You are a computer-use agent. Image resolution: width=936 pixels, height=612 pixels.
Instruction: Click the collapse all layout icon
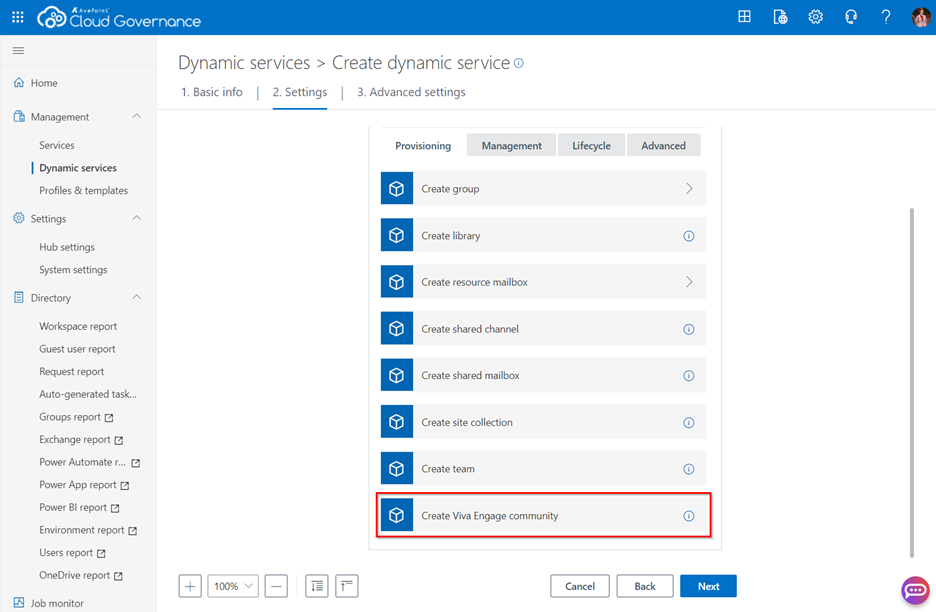click(347, 586)
